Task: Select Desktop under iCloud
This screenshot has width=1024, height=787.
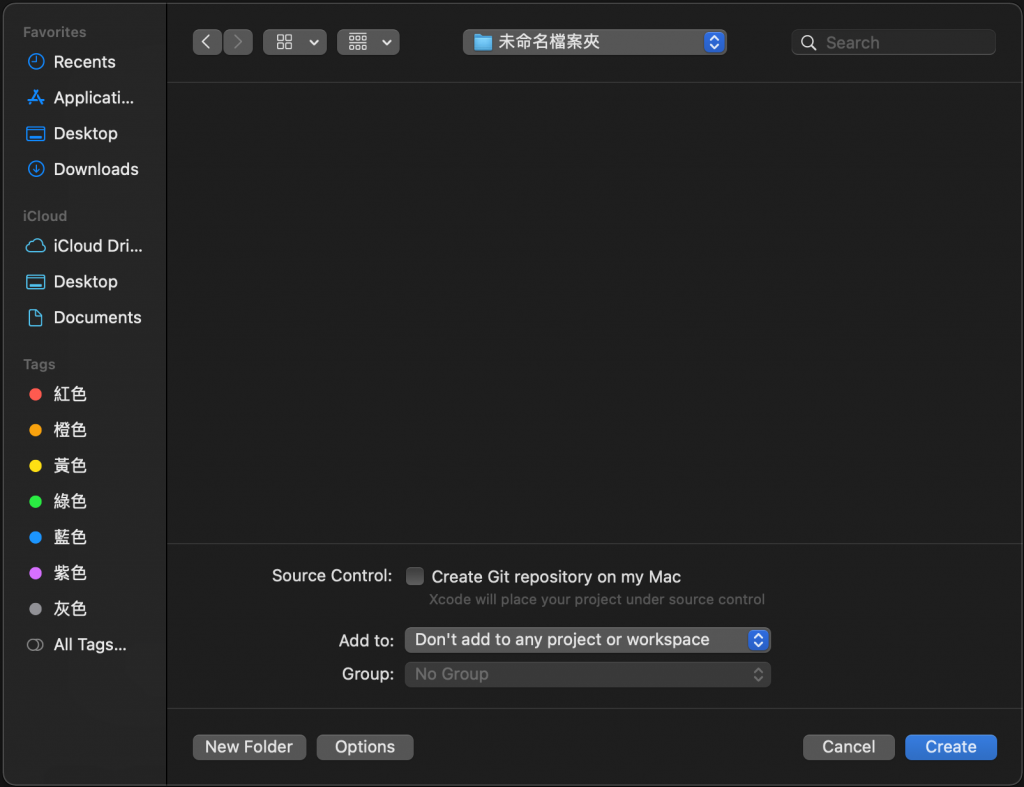Action: pyautogui.click(x=84, y=282)
